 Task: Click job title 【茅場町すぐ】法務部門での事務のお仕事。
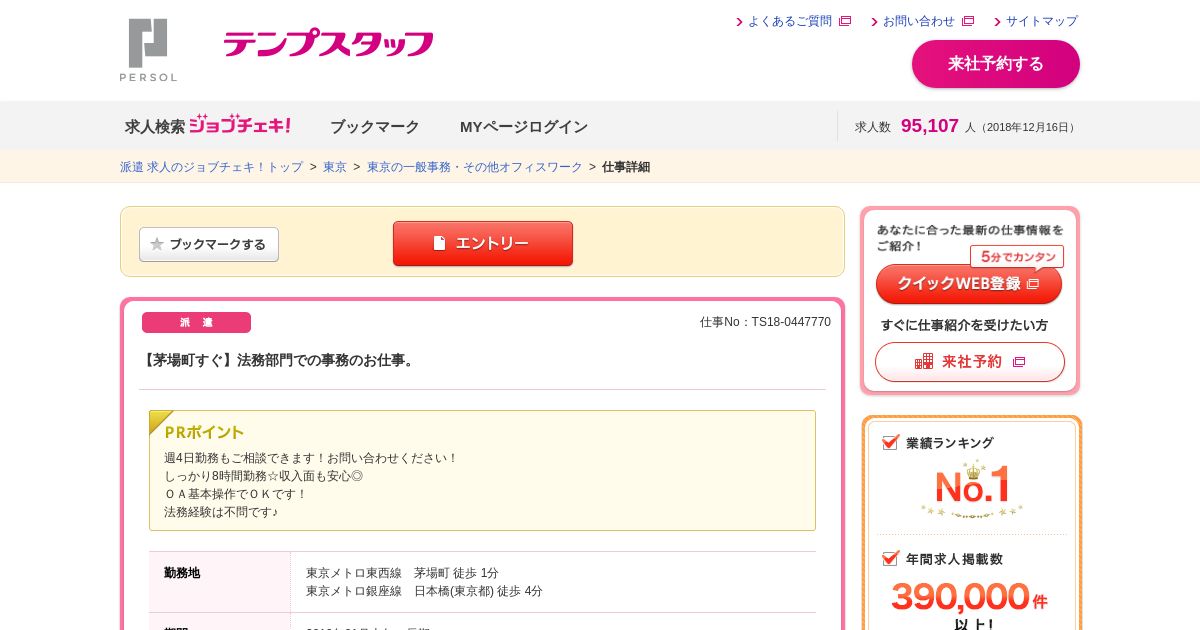[279, 360]
